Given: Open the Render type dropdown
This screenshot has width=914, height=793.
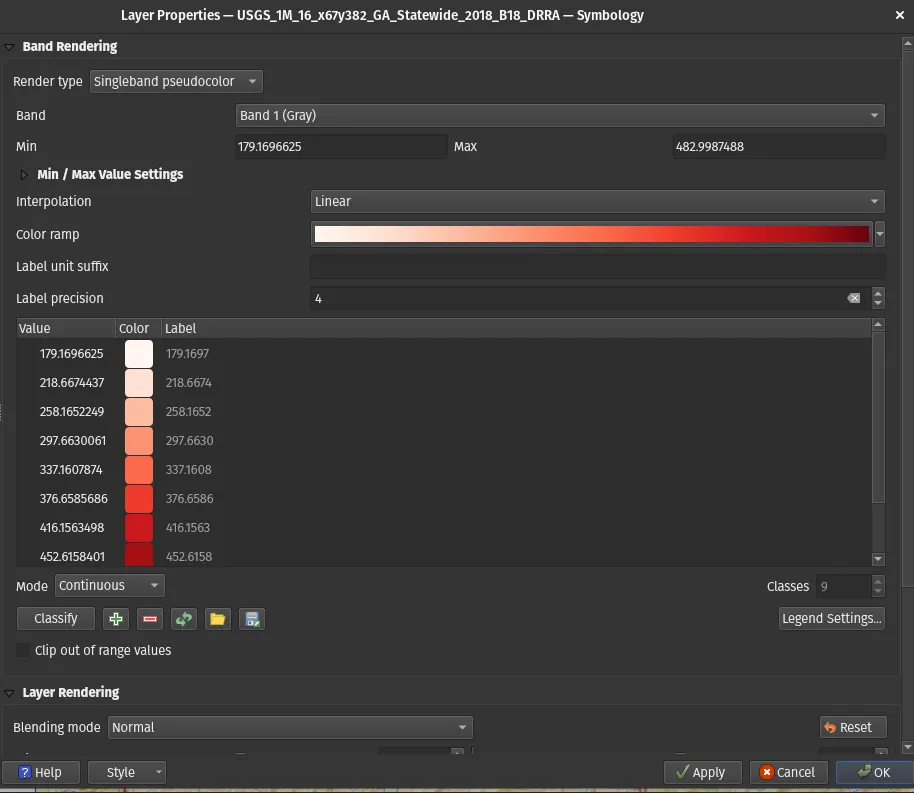Looking at the screenshot, I should tap(176, 81).
